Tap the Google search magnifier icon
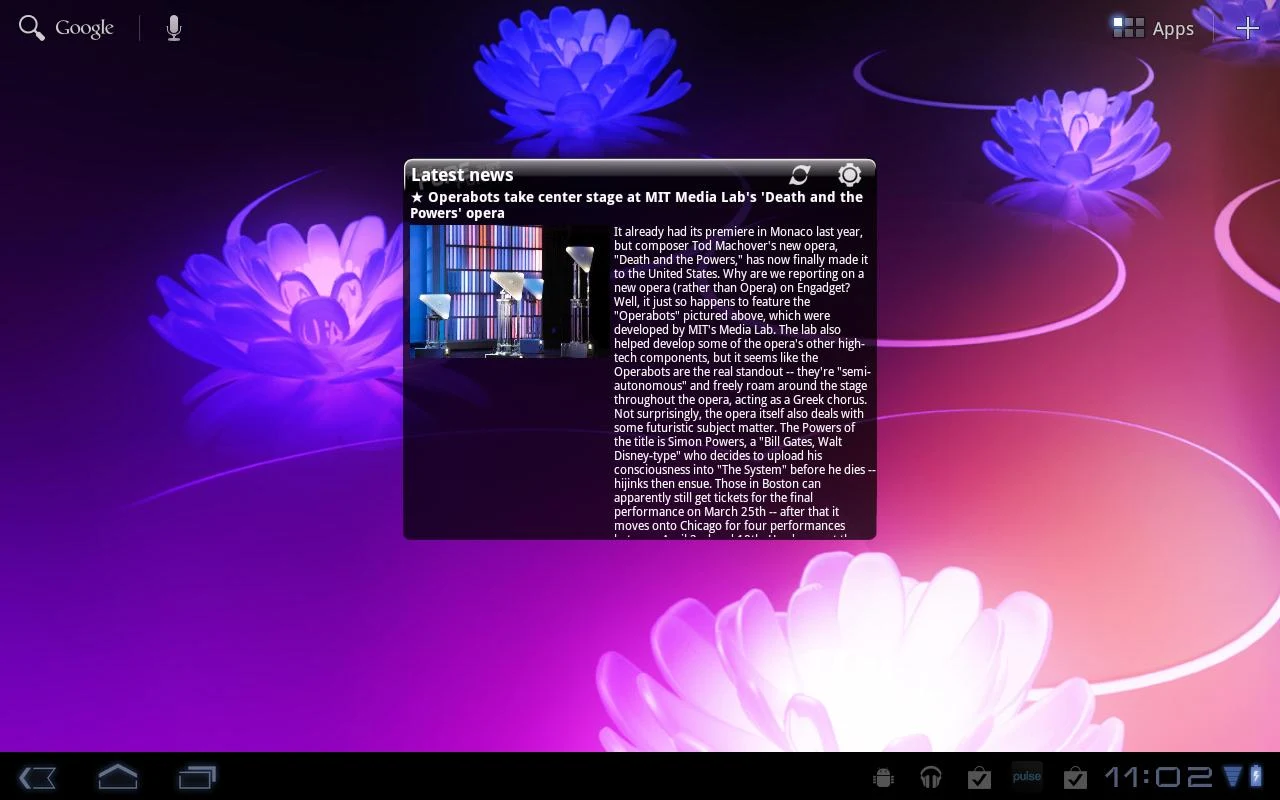Screen dimensions: 1280x800 [32, 28]
